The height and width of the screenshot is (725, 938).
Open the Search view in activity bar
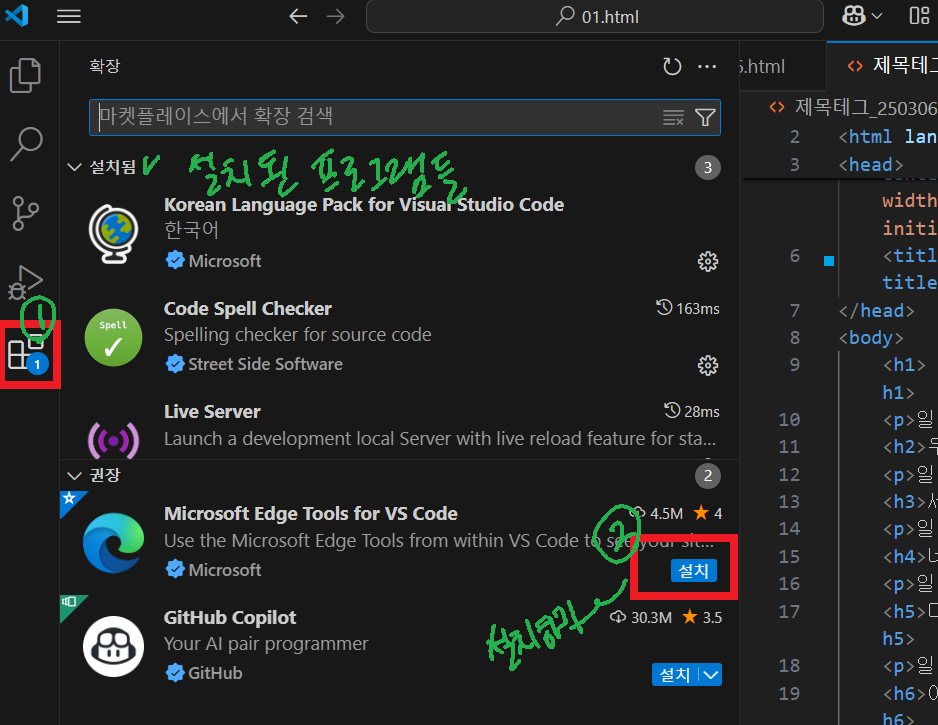pos(26,144)
